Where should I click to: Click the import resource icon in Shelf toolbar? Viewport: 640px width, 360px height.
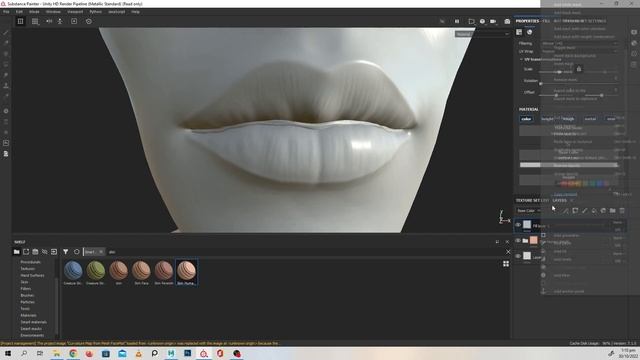tap(54, 252)
